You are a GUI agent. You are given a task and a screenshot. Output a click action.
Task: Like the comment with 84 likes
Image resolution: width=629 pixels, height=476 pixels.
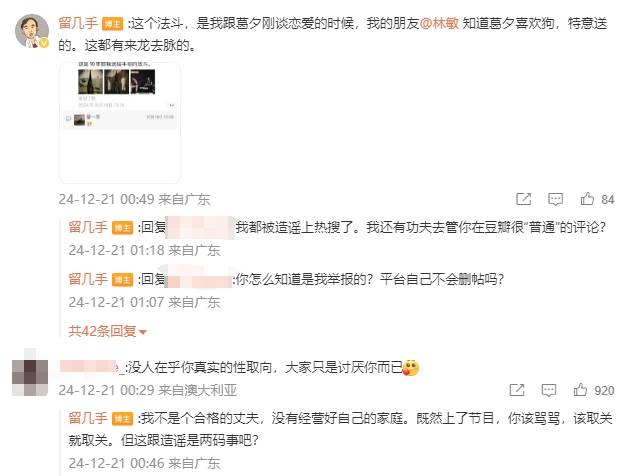pos(587,199)
